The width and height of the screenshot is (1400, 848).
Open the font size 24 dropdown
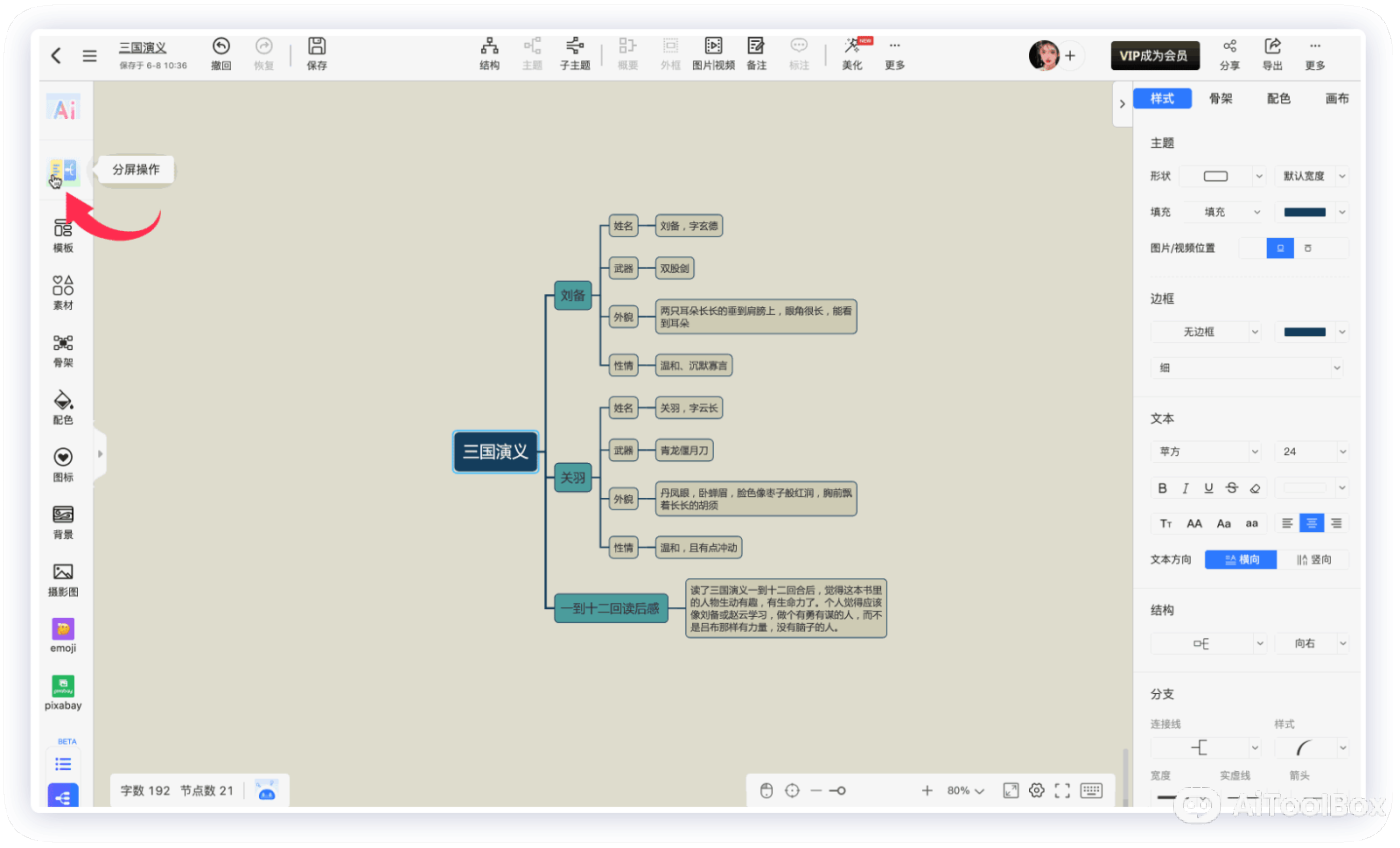[1311, 452]
